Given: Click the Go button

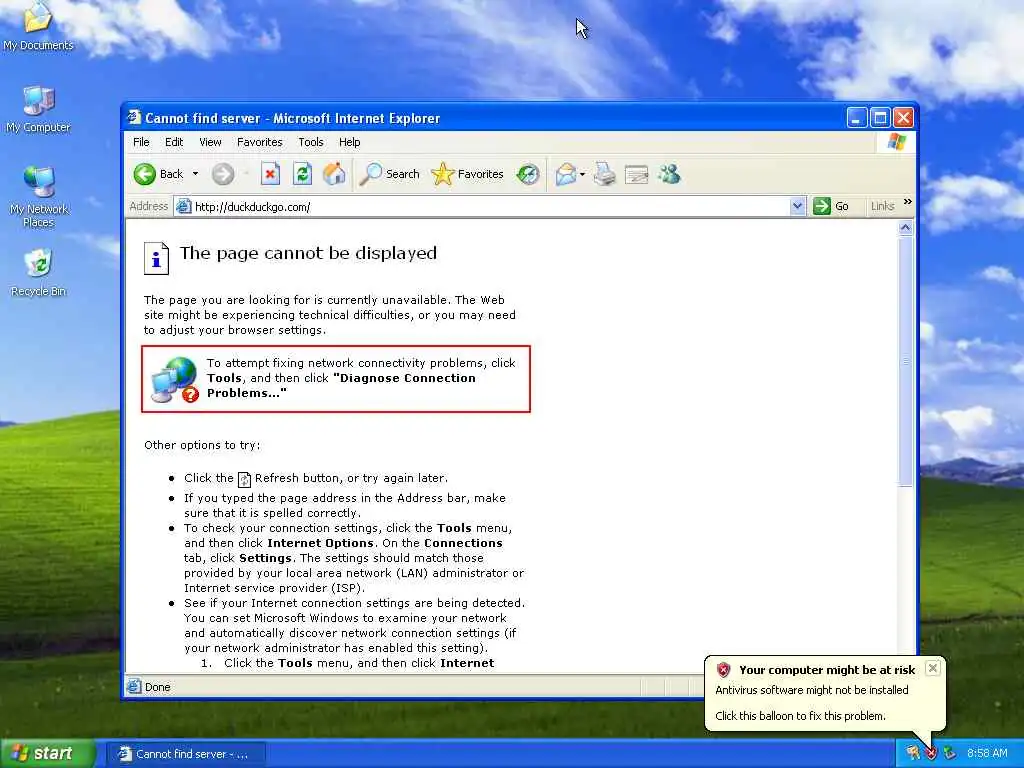Looking at the screenshot, I should (x=831, y=206).
